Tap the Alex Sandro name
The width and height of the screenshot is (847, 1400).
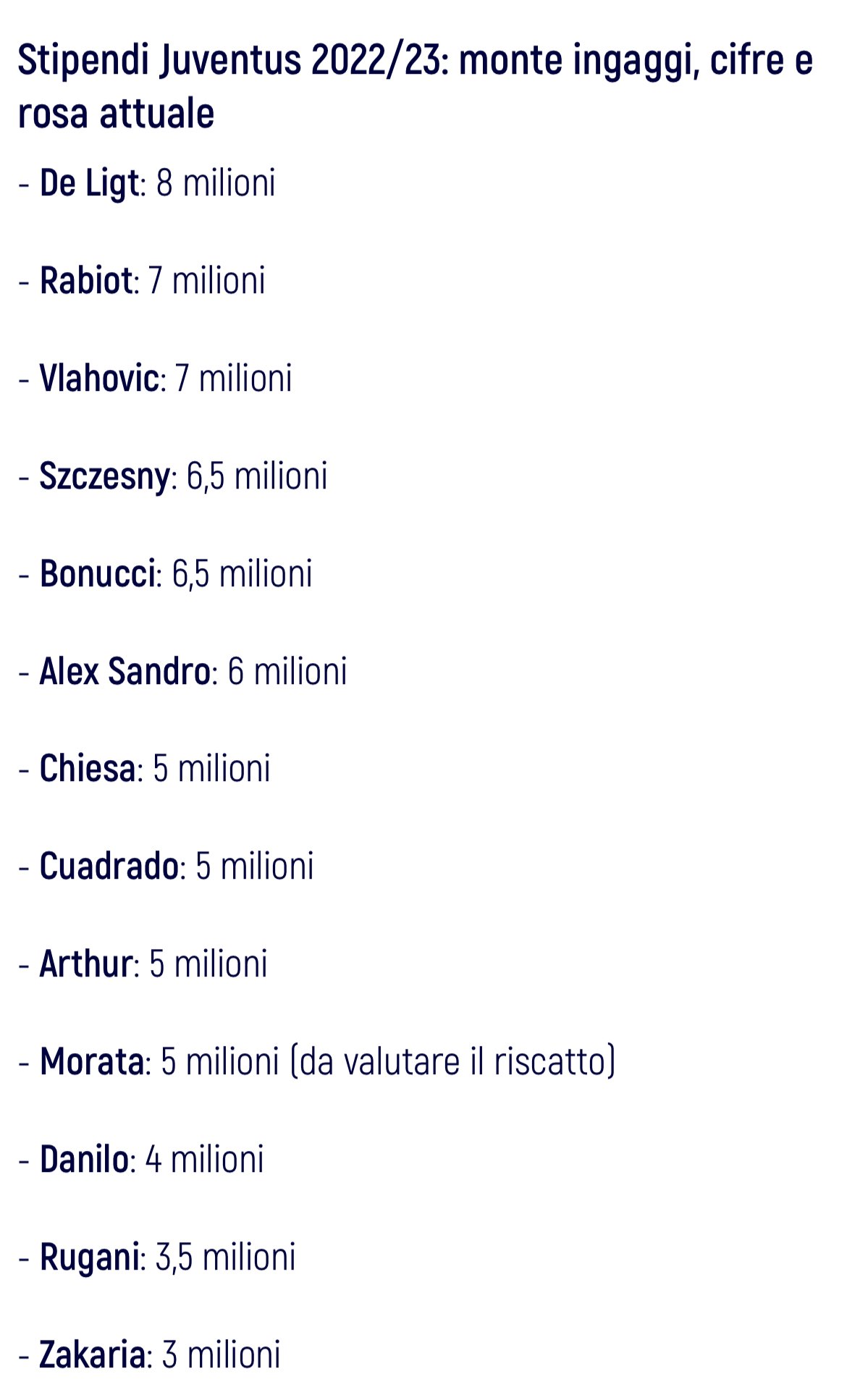[x=125, y=671]
